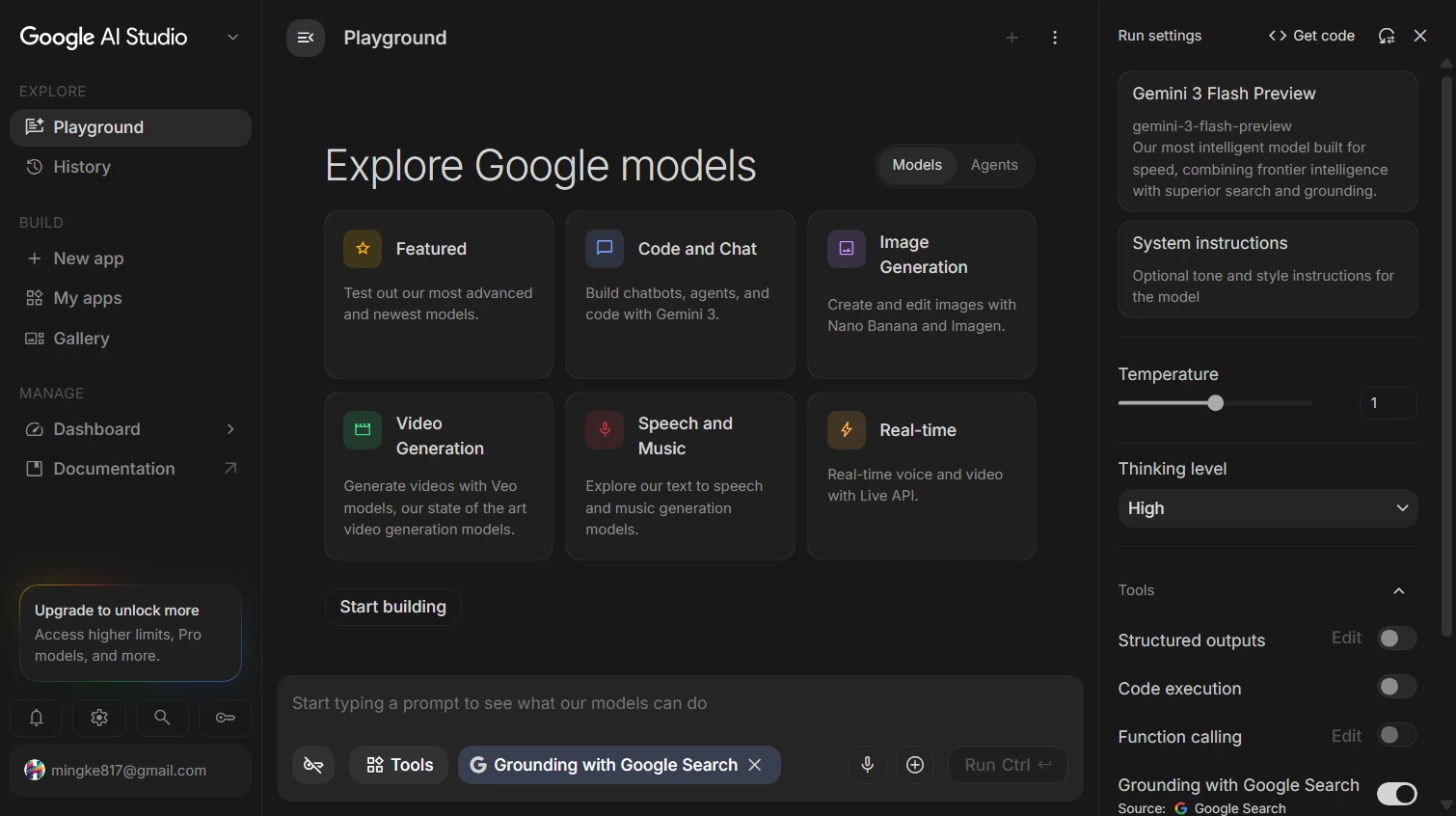Toggle Structured outputs switch

(x=1396, y=639)
